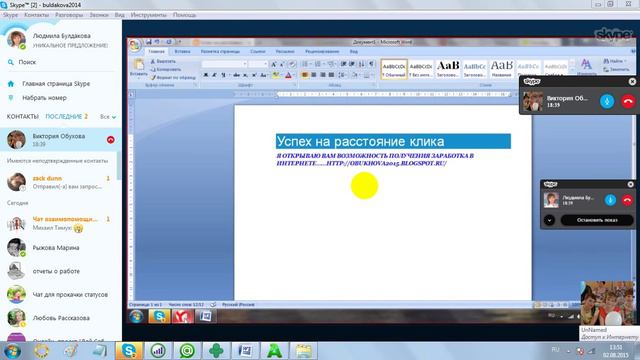Click Yandex icon in shared taskbar
The height and width of the screenshot is (360, 640).
pos(182,316)
